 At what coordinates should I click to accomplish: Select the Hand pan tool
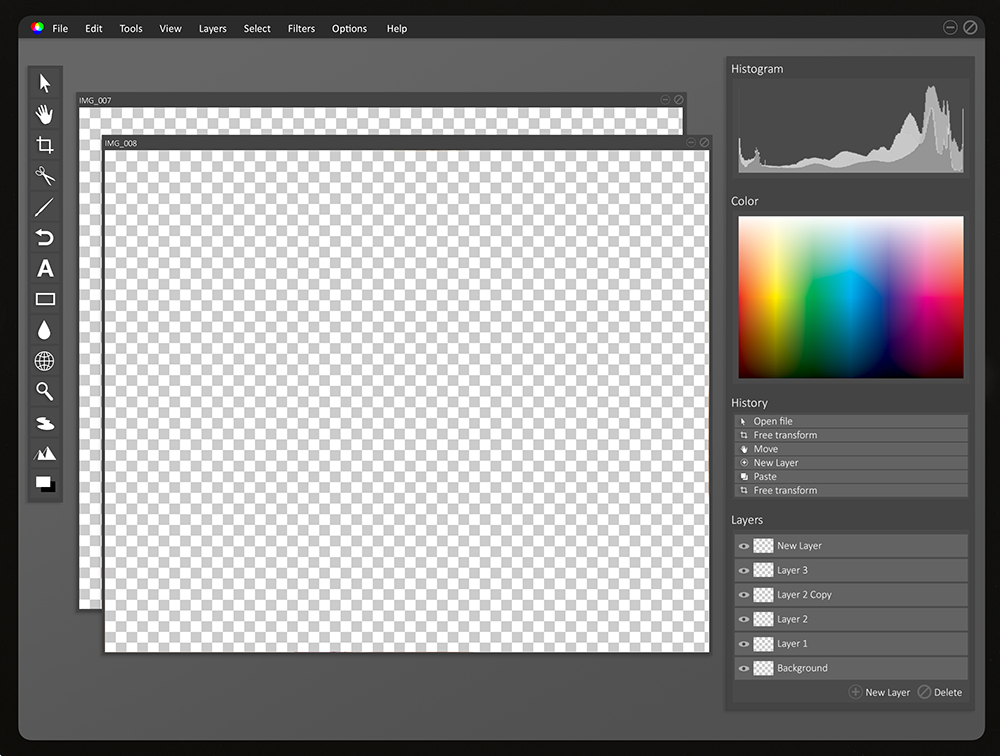coord(45,114)
